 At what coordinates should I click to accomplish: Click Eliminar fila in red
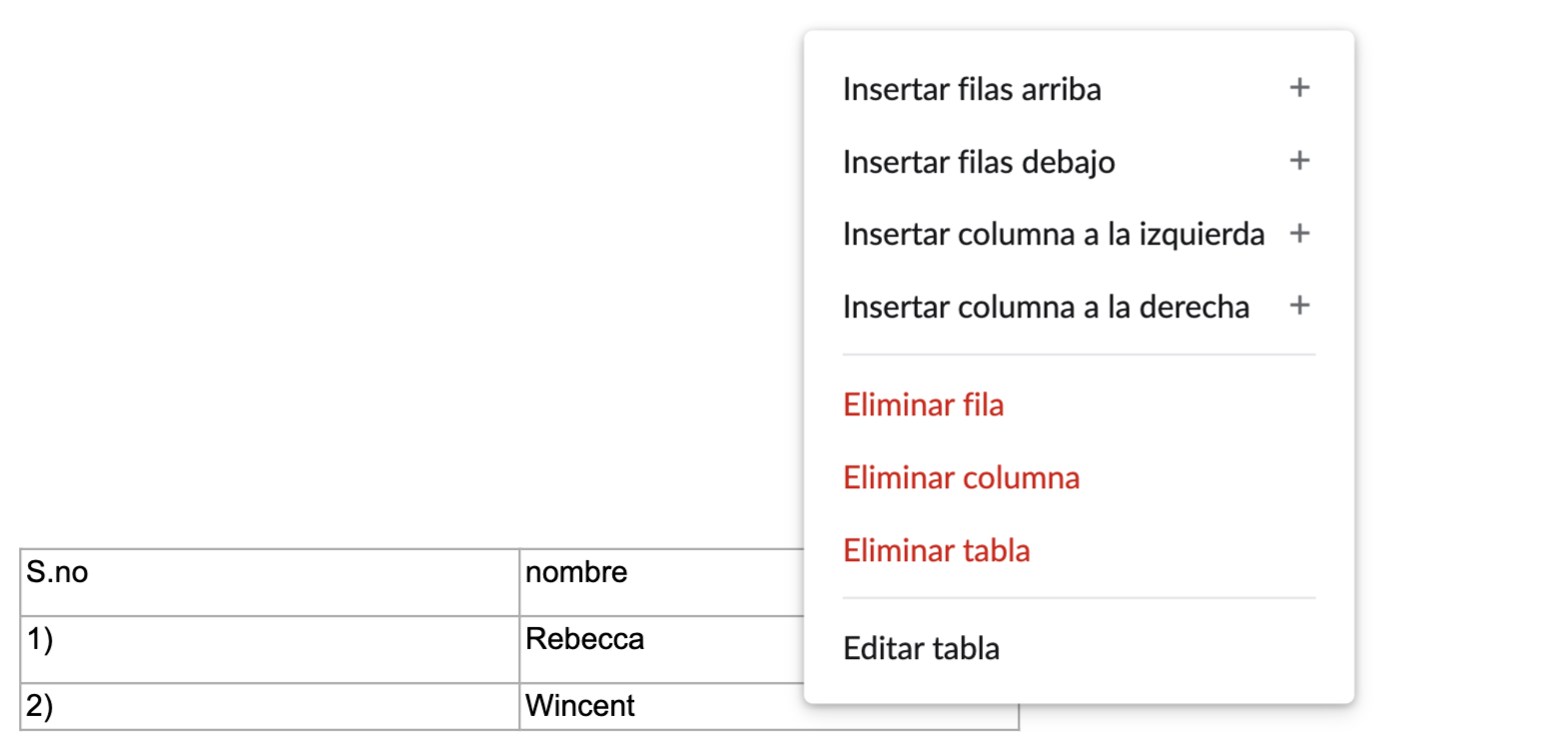(923, 404)
